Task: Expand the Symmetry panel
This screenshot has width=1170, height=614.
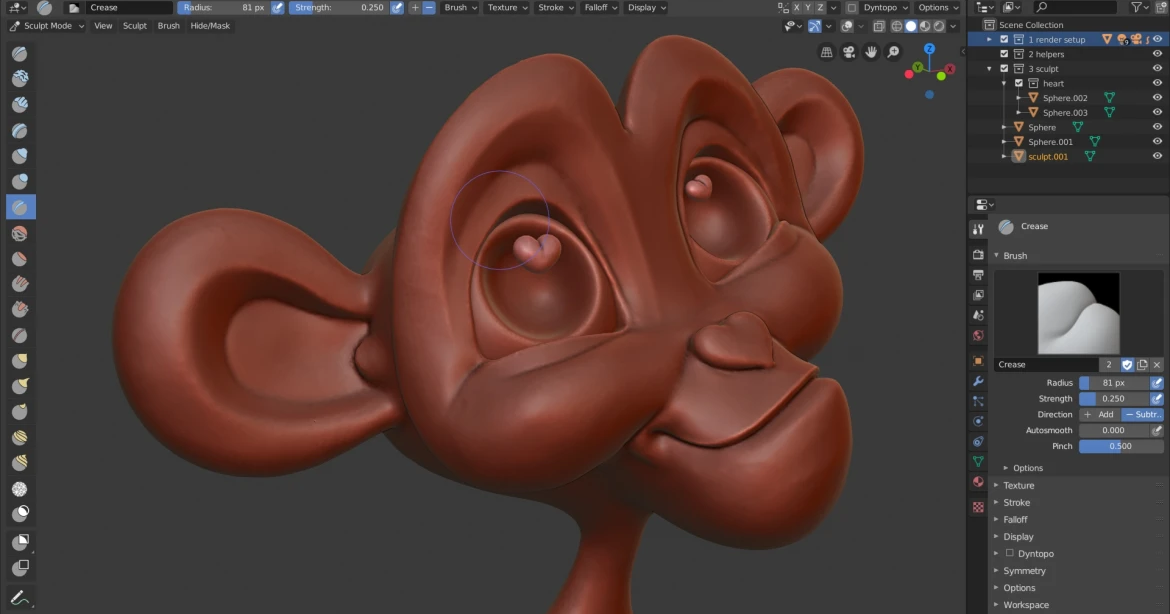Action: (x=1024, y=571)
